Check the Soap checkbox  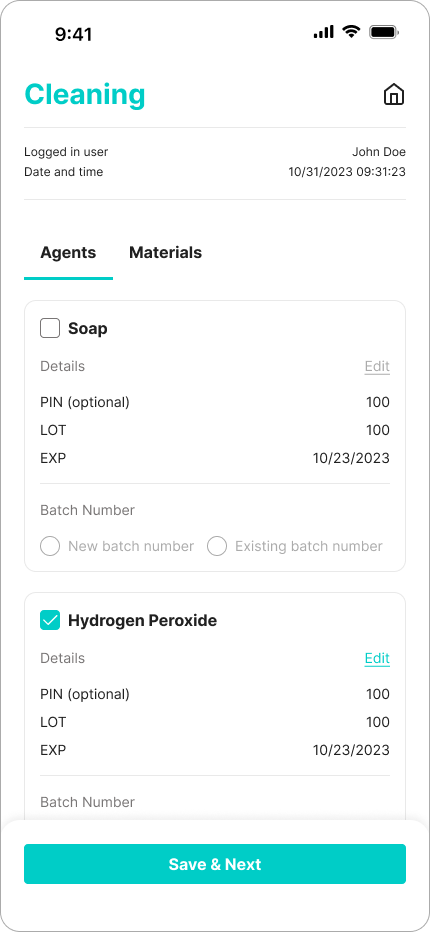point(50,328)
